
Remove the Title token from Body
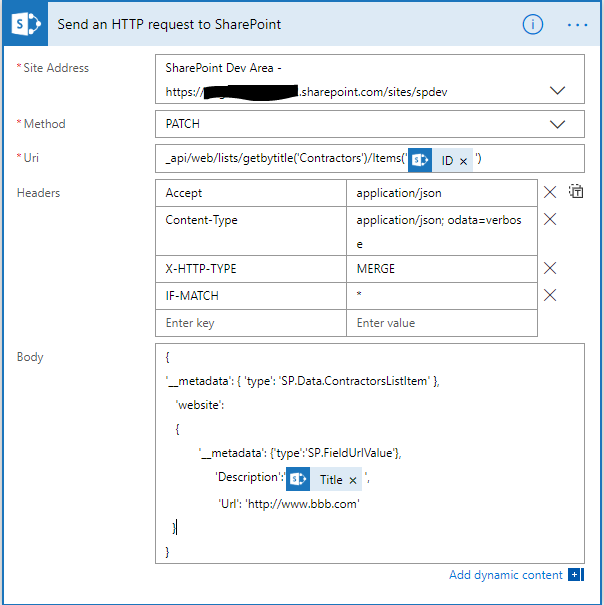pos(353,480)
